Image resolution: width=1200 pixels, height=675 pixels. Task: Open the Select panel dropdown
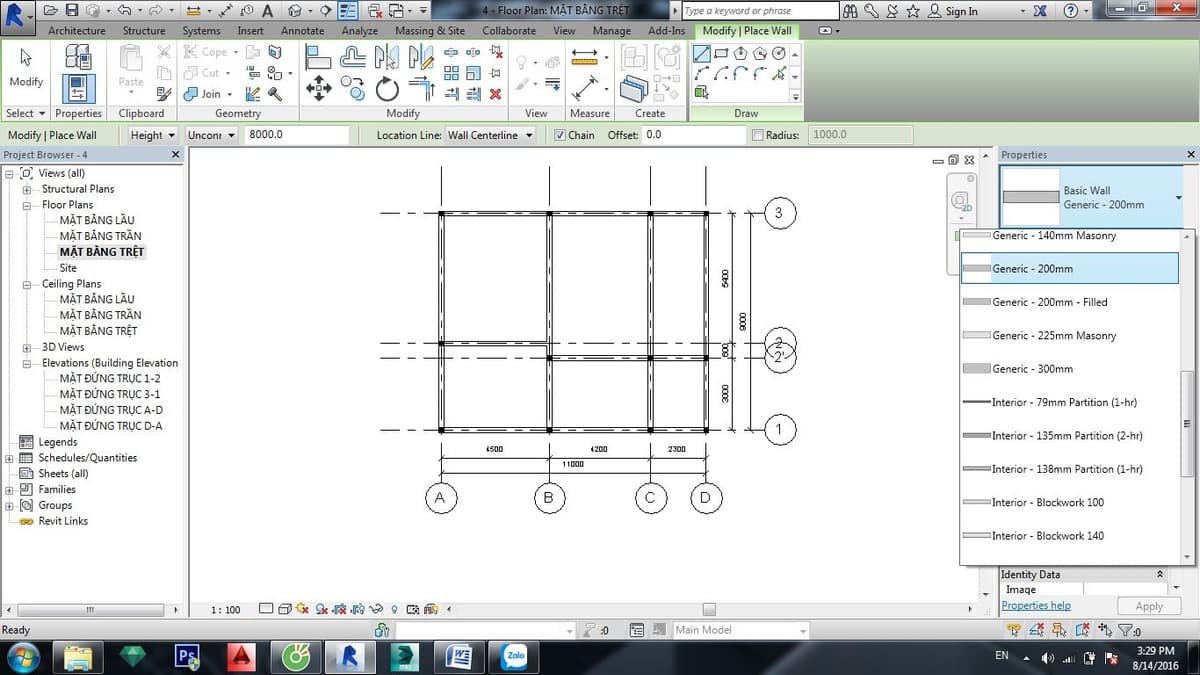pos(26,113)
